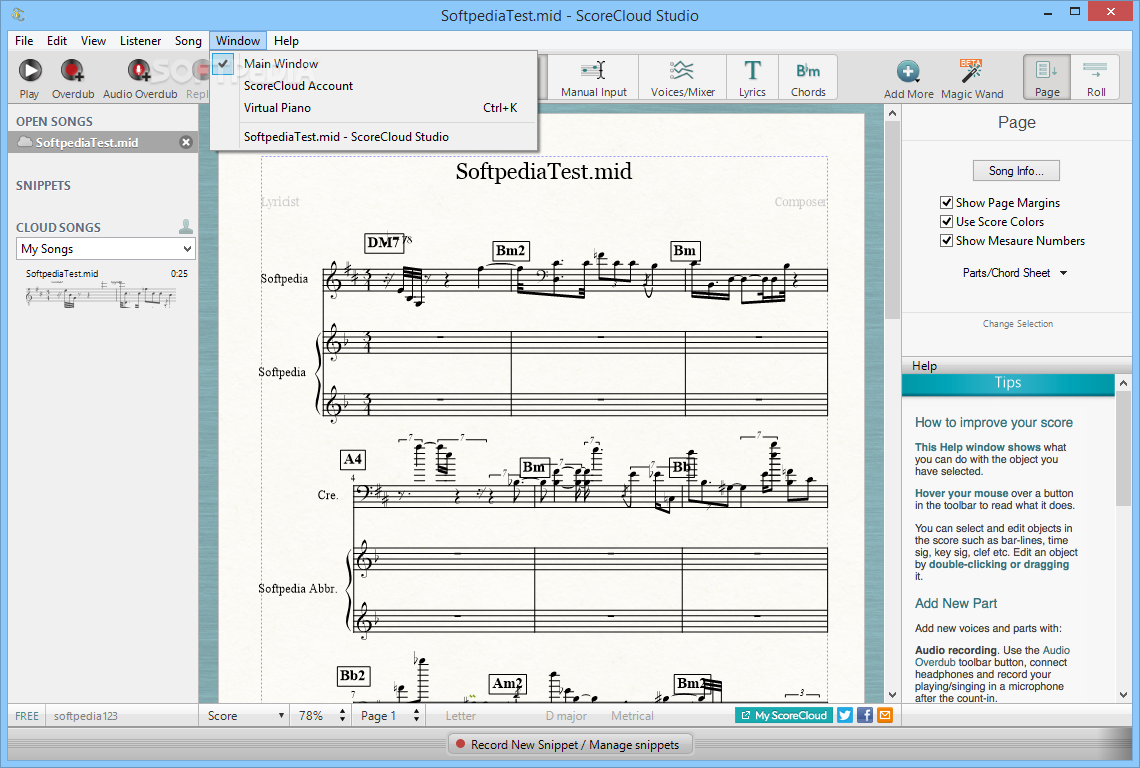Toggle Show Page Margins checkbox
Screen dimensions: 1140x768
(x=947, y=202)
